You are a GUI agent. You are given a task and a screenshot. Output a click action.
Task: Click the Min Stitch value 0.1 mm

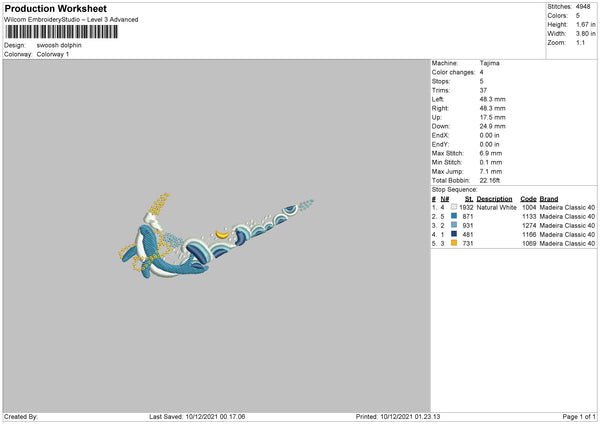[491, 162]
